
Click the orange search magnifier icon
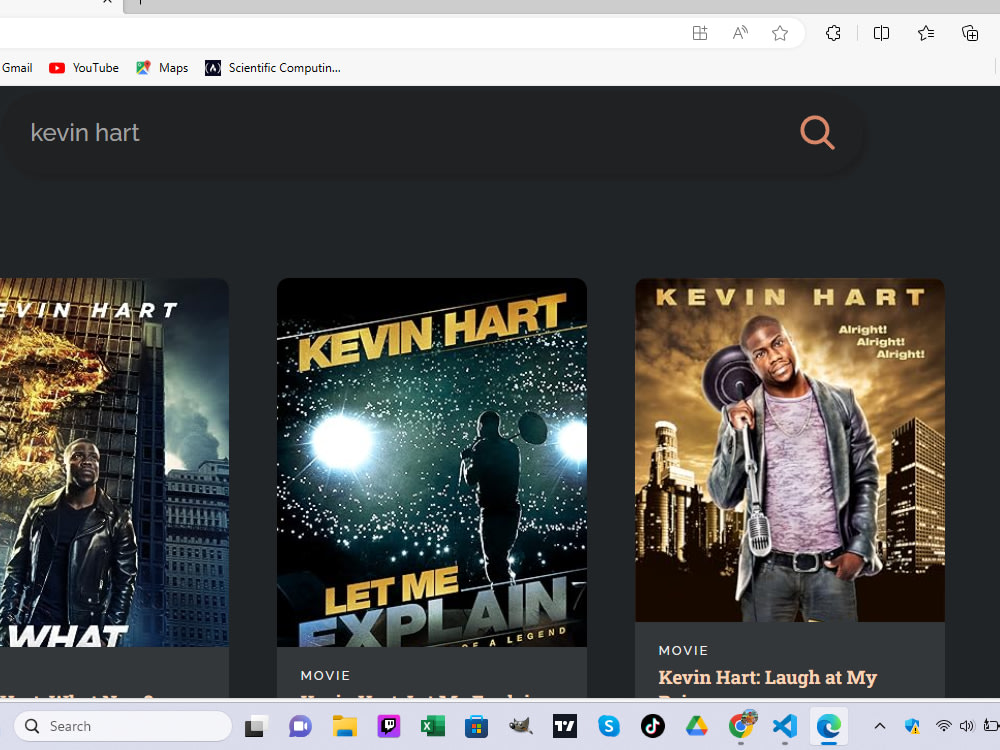(817, 132)
